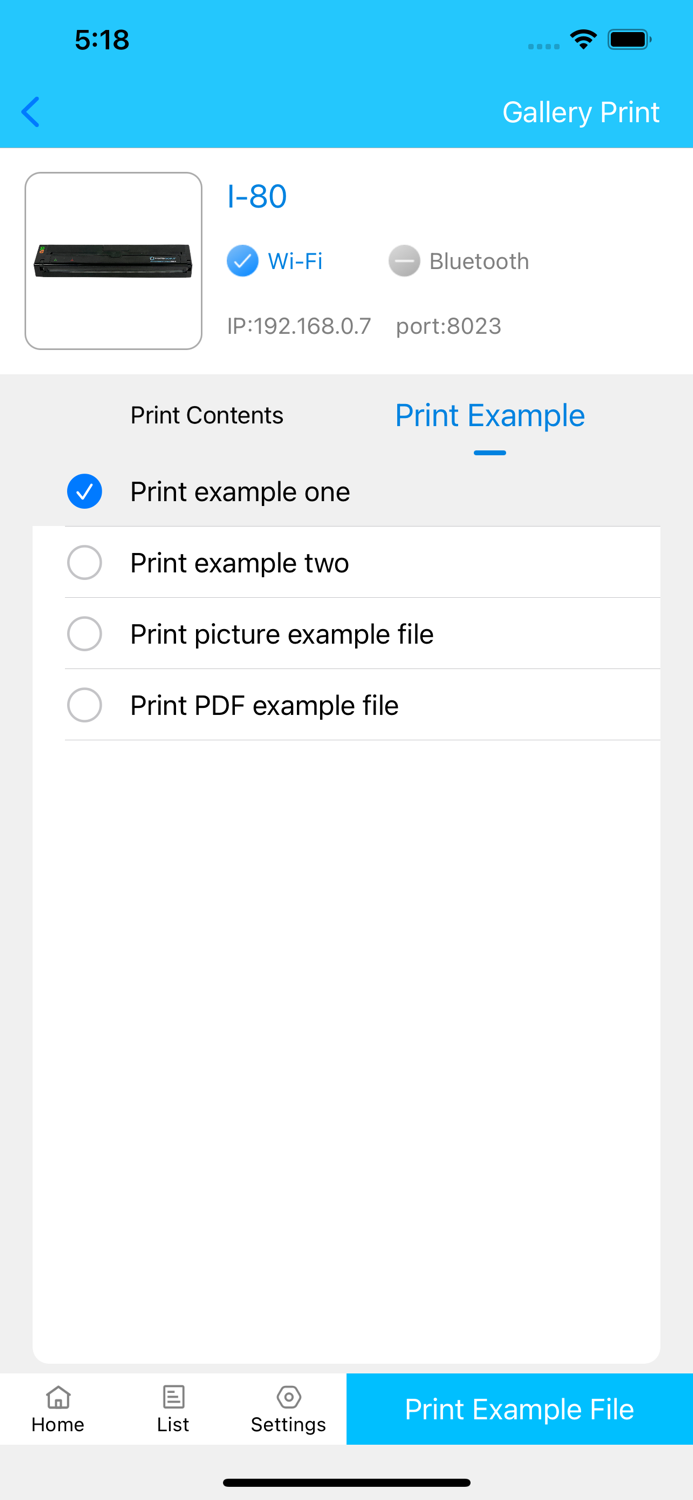693x1500 pixels.
Task: Tap the back arrow chevron
Action: [x=30, y=112]
